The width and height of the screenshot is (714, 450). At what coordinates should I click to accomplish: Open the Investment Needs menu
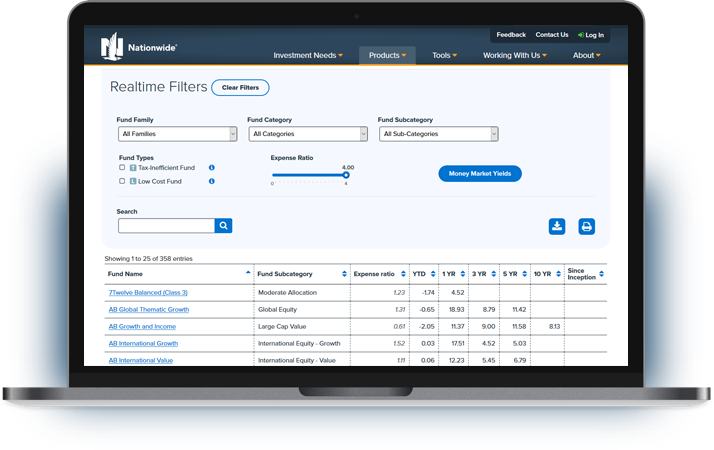[x=308, y=56]
